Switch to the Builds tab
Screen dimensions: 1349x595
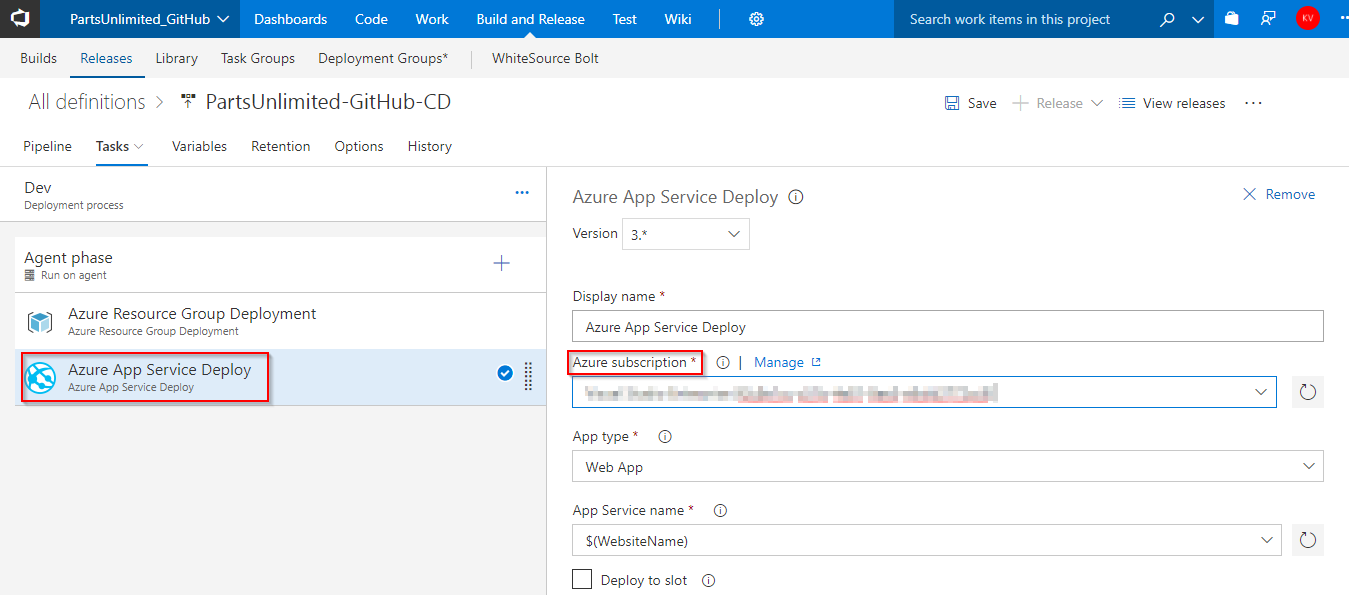(x=39, y=58)
